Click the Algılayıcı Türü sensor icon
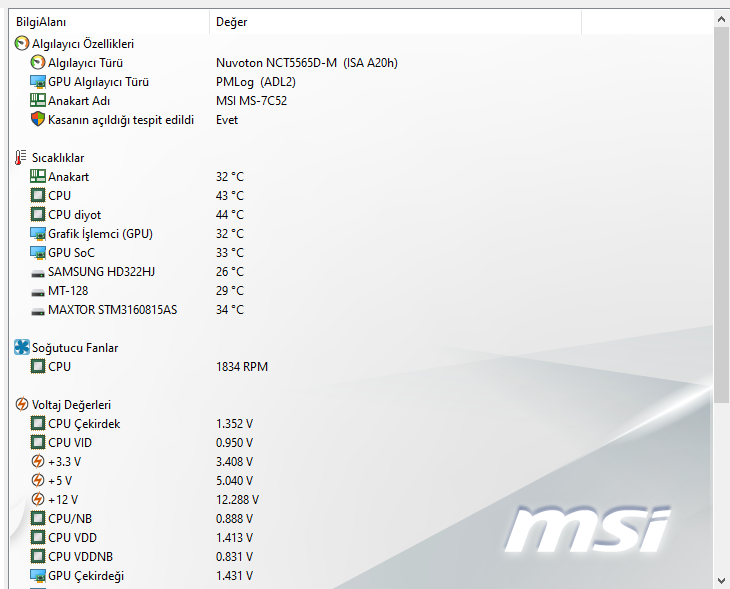 point(38,62)
